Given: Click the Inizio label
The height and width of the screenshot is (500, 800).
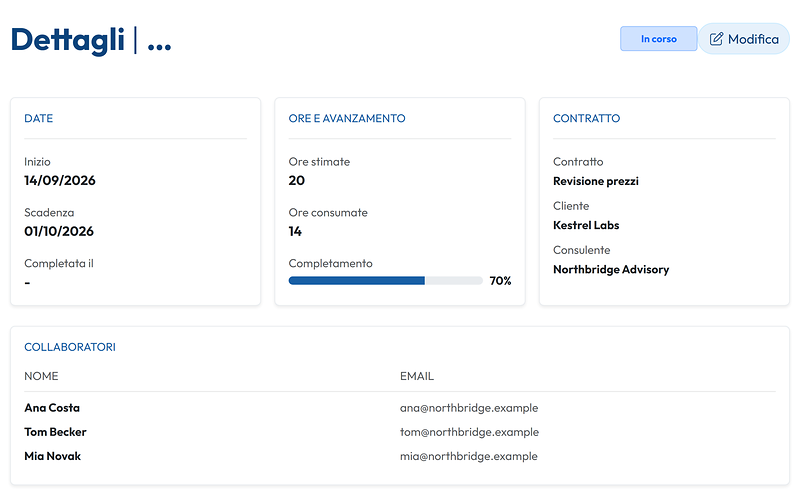Looking at the screenshot, I should [37, 162].
